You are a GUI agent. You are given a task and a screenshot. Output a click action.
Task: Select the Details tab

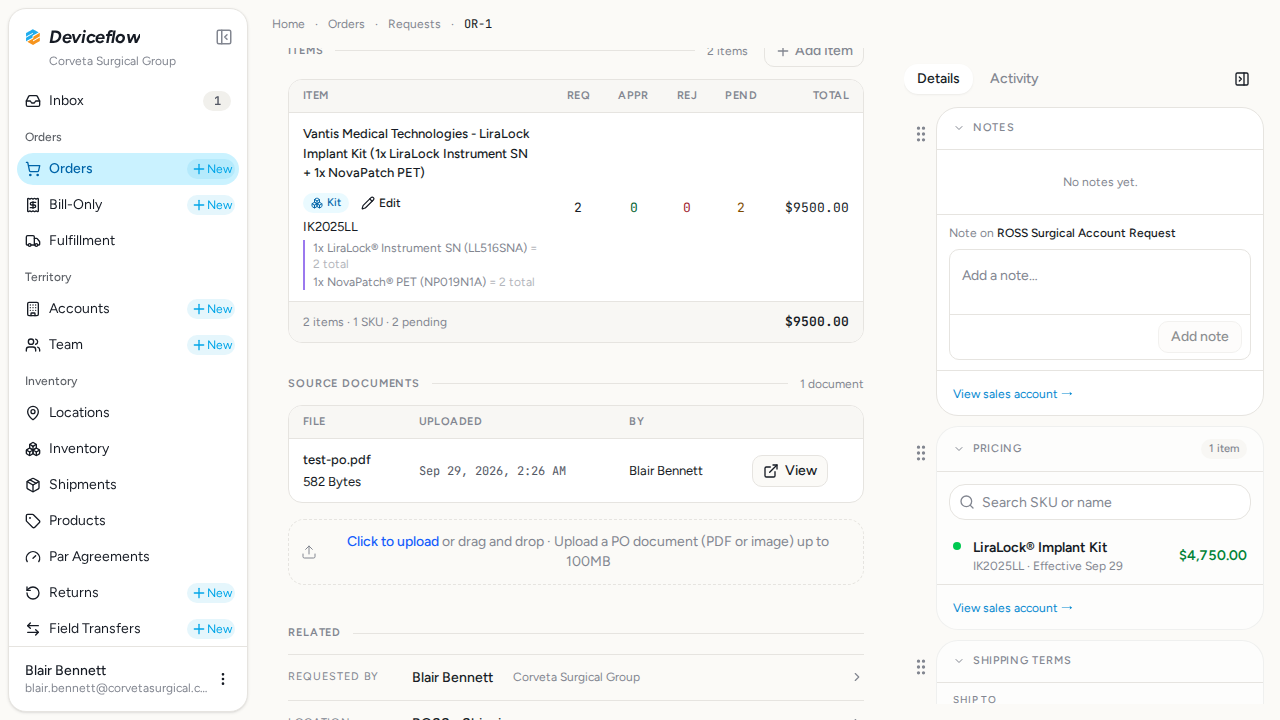click(x=938, y=79)
